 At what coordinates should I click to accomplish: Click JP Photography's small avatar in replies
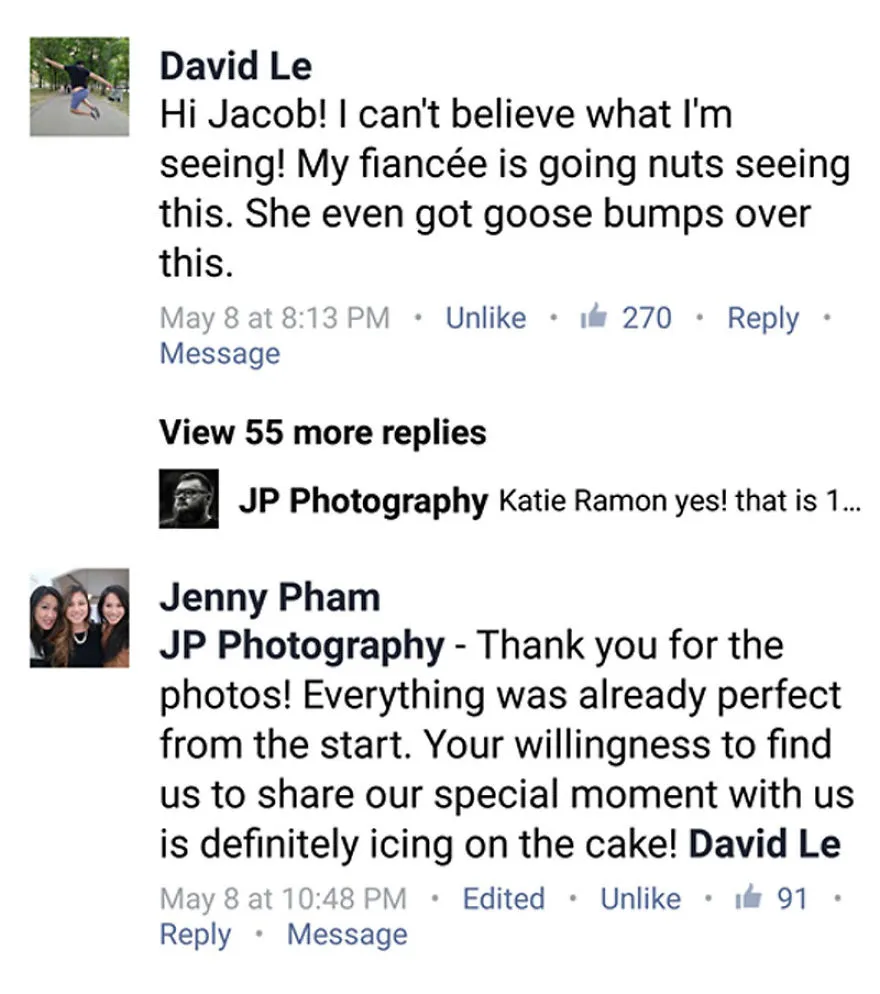click(188, 499)
